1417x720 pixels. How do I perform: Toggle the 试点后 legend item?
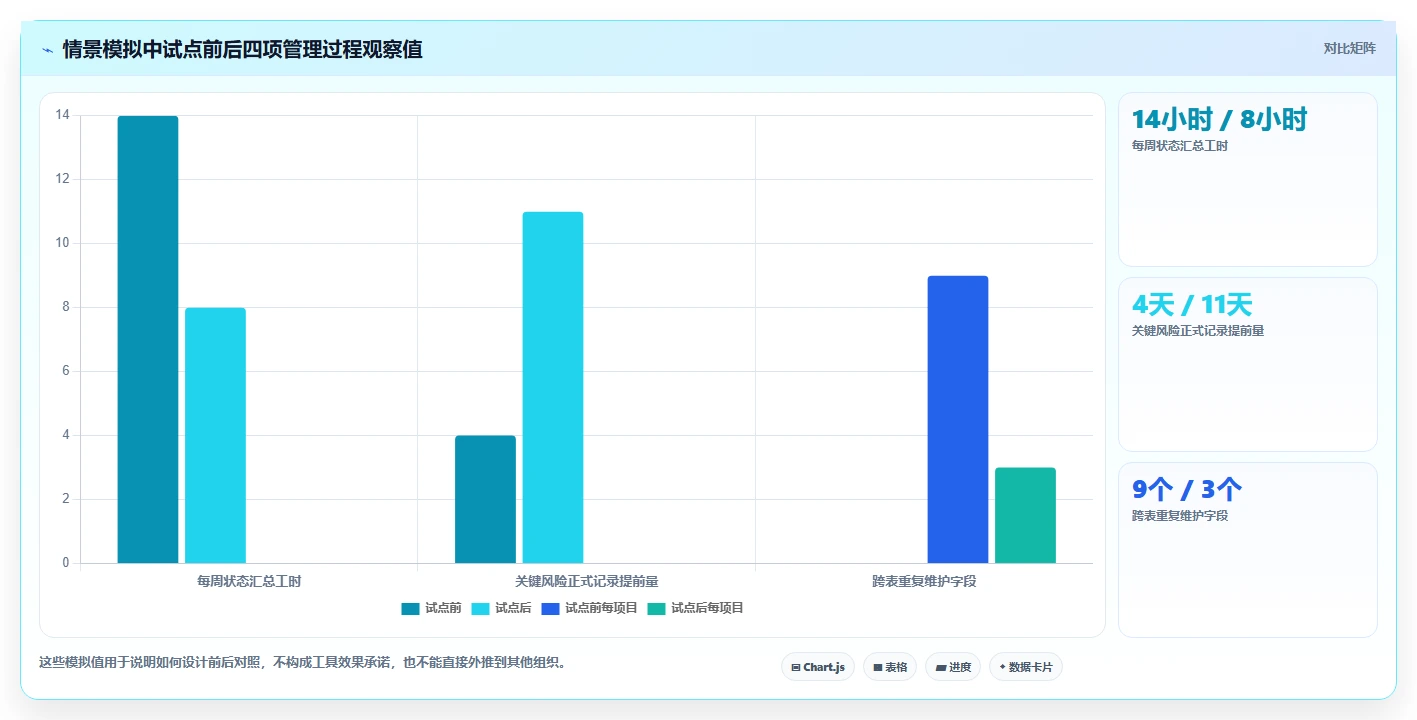(501, 608)
